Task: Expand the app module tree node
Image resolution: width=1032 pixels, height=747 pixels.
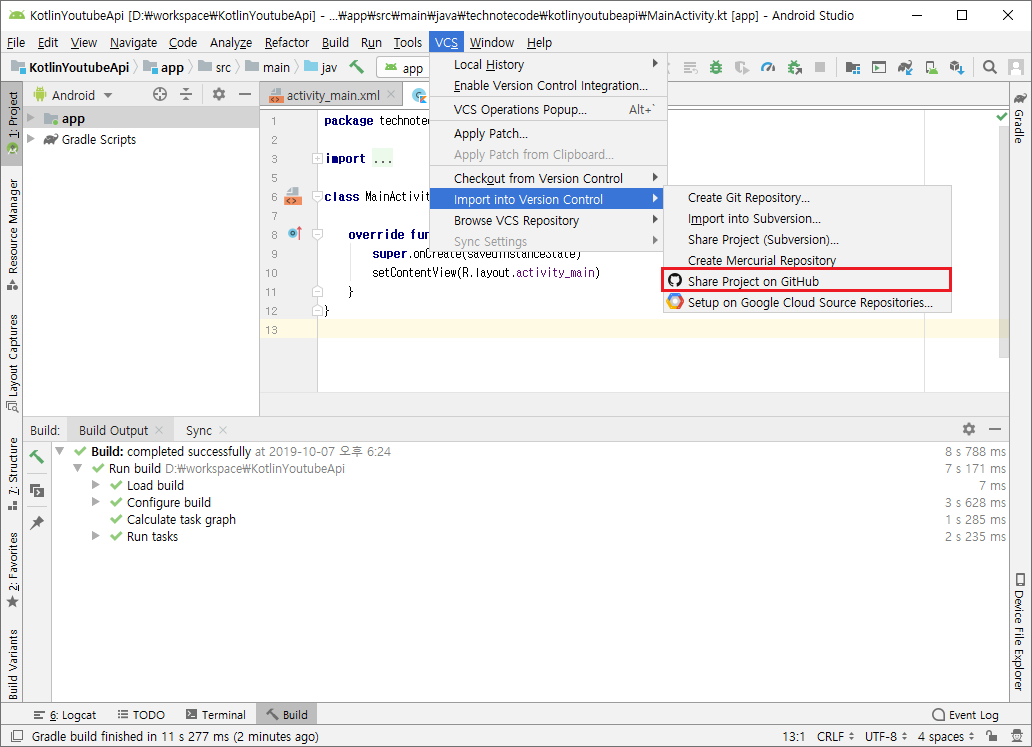Action: click(x=30, y=118)
